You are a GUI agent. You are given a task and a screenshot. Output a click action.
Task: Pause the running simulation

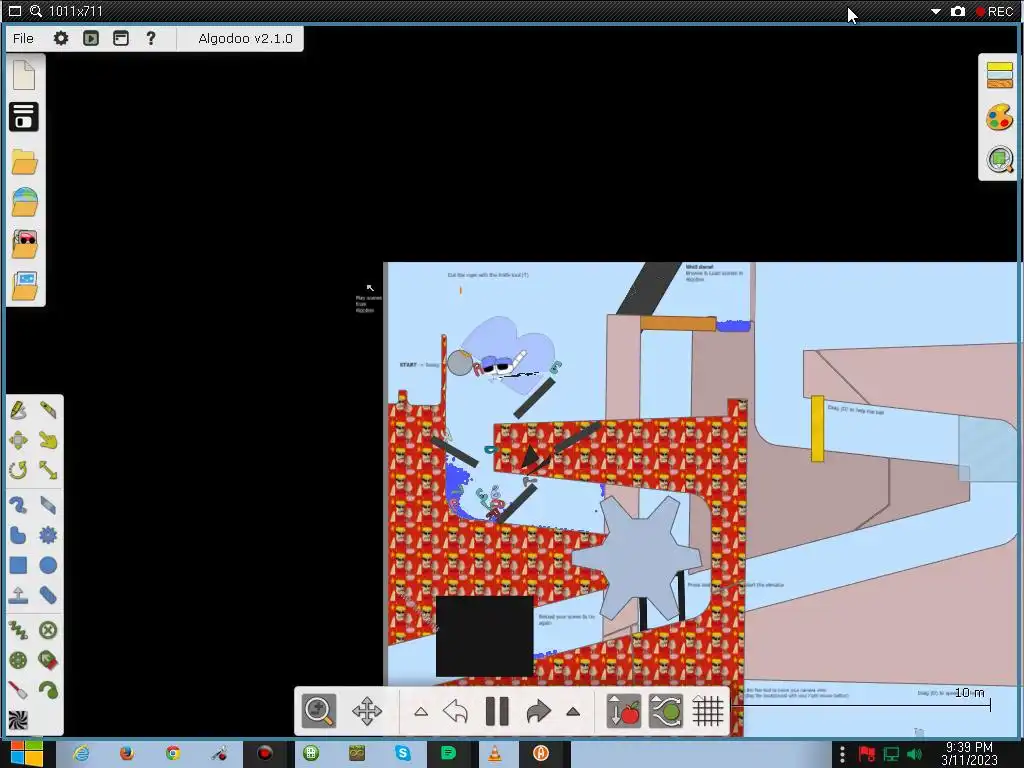[497, 711]
